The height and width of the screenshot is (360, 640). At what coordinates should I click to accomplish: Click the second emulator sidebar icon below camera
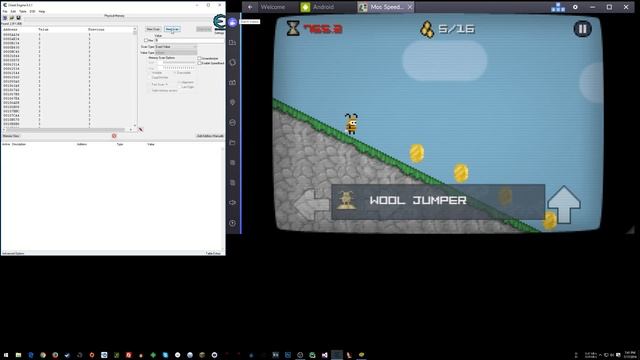coord(233,42)
